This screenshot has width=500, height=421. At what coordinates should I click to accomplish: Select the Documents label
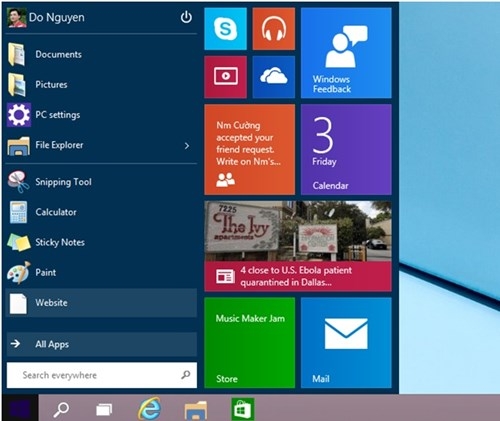[58, 54]
